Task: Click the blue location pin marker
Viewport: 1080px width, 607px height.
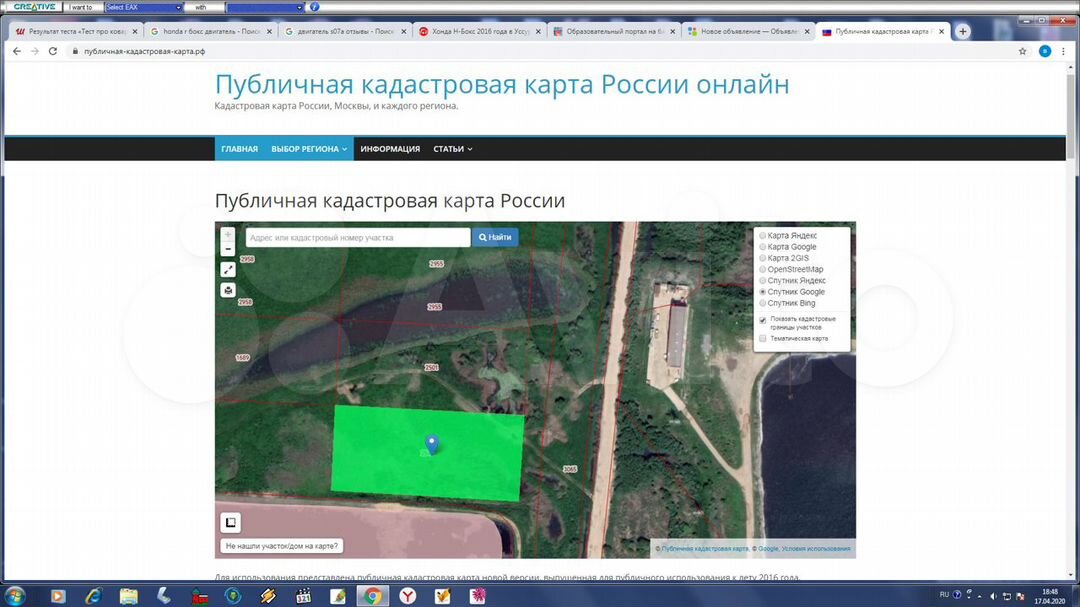Action: pyautogui.click(x=431, y=445)
